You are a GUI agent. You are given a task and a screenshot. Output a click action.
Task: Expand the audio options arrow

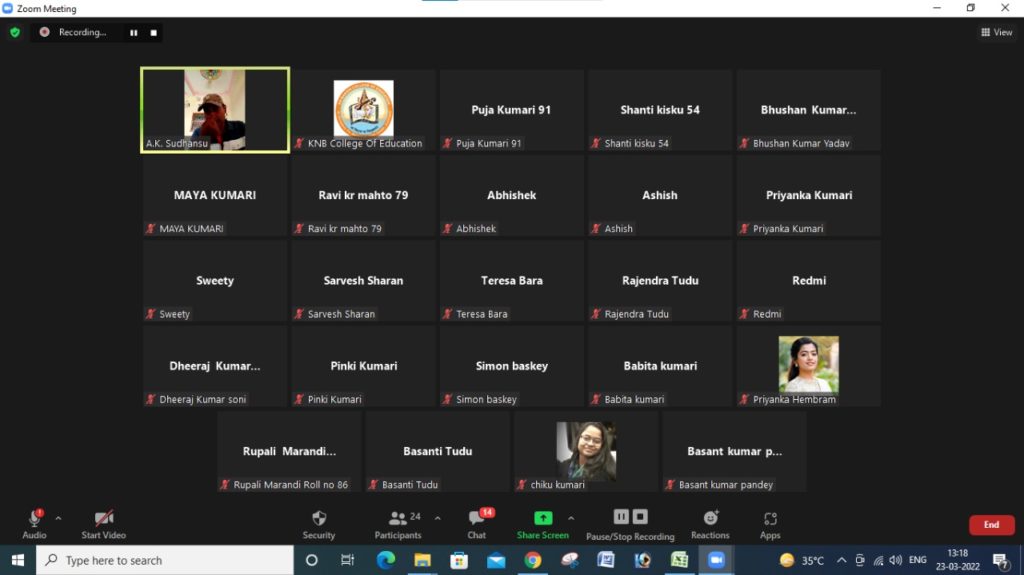pyautogui.click(x=58, y=518)
